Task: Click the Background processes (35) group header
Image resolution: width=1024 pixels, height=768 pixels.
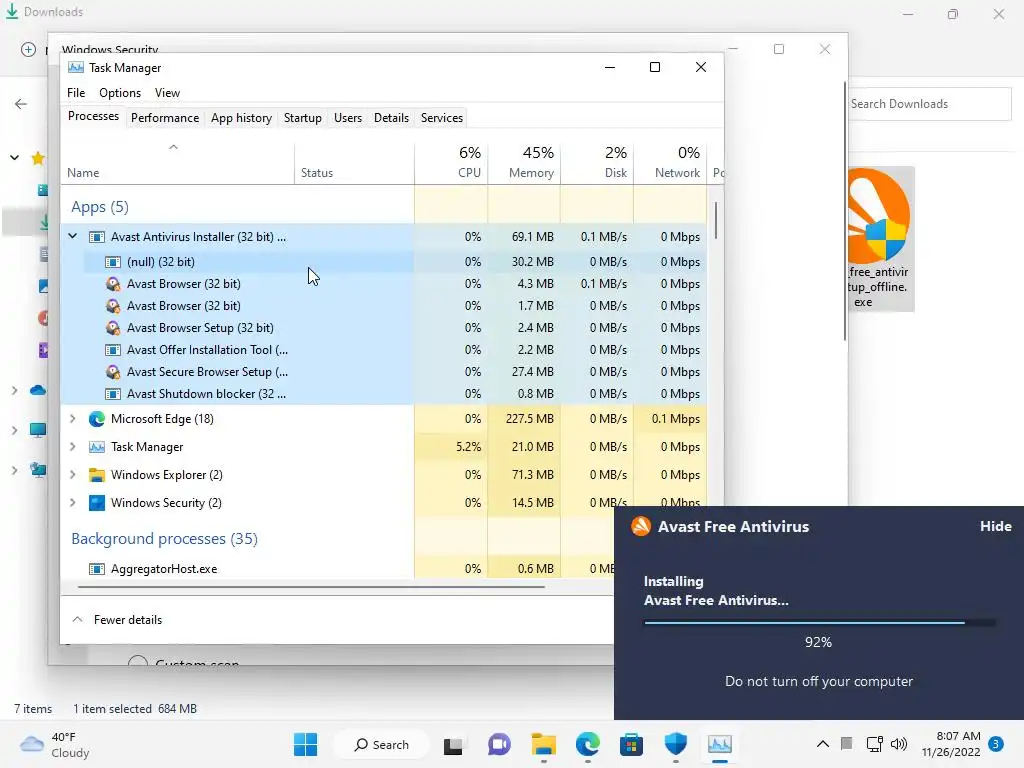Action: 165,539
